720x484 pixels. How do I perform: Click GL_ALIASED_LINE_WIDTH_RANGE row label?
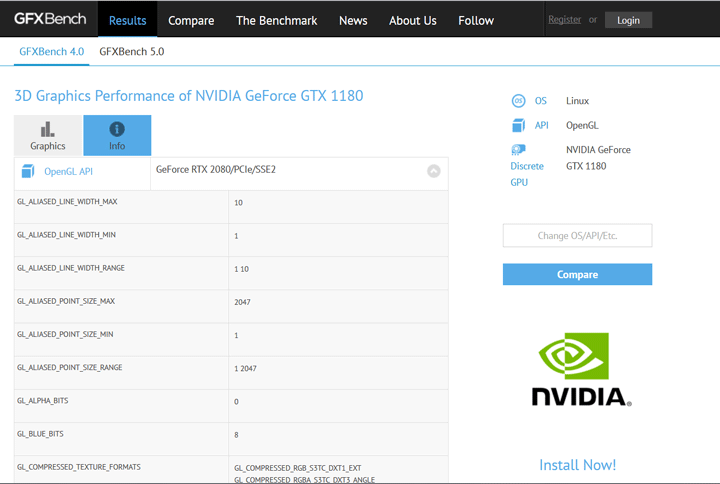(71, 268)
